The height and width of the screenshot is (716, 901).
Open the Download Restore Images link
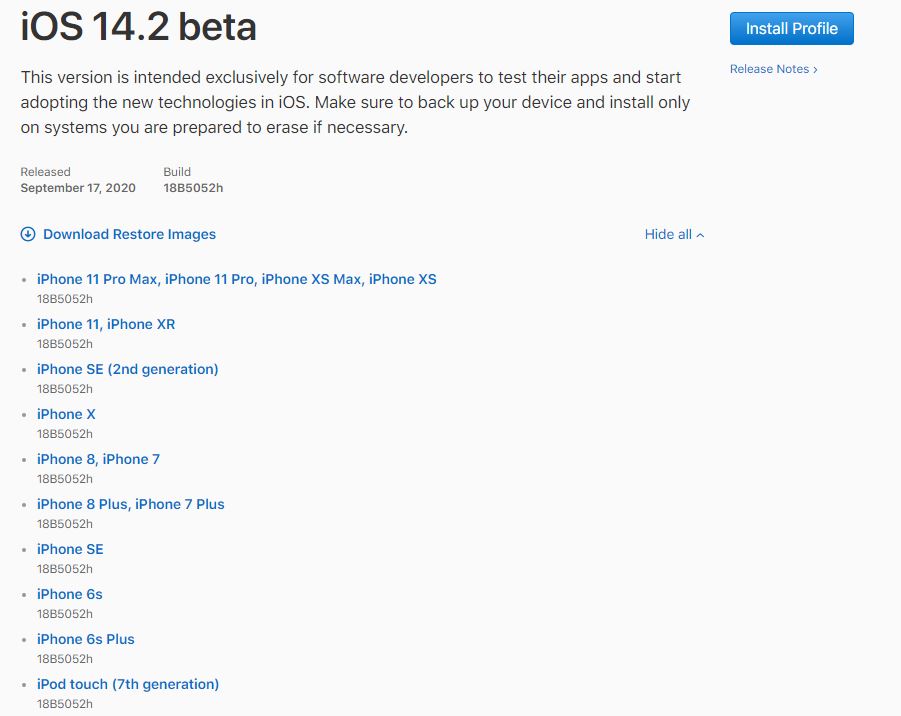(x=129, y=235)
